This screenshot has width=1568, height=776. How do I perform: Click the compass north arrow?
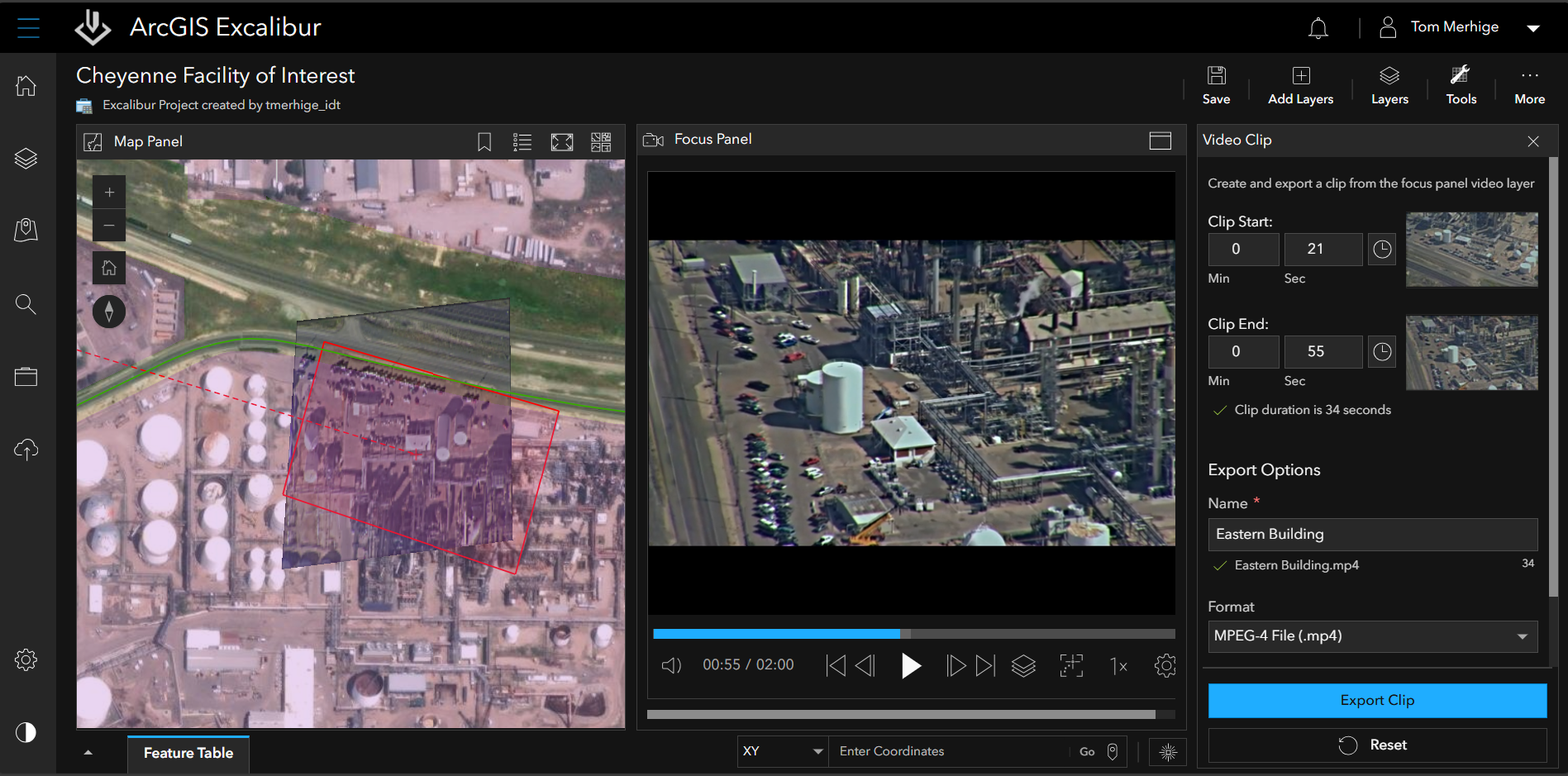tap(109, 312)
